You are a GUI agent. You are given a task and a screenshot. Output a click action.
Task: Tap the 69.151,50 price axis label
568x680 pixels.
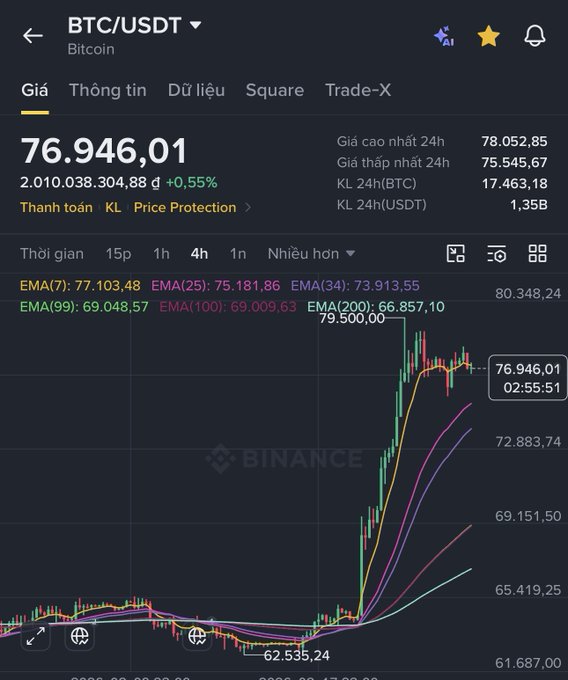(528, 516)
